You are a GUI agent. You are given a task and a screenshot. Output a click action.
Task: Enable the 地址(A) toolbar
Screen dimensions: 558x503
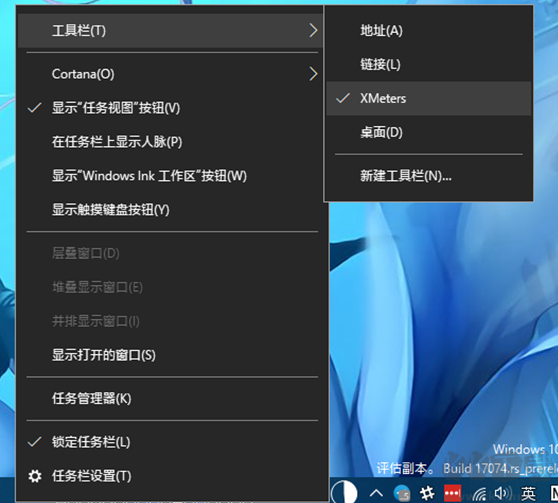tap(429, 30)
